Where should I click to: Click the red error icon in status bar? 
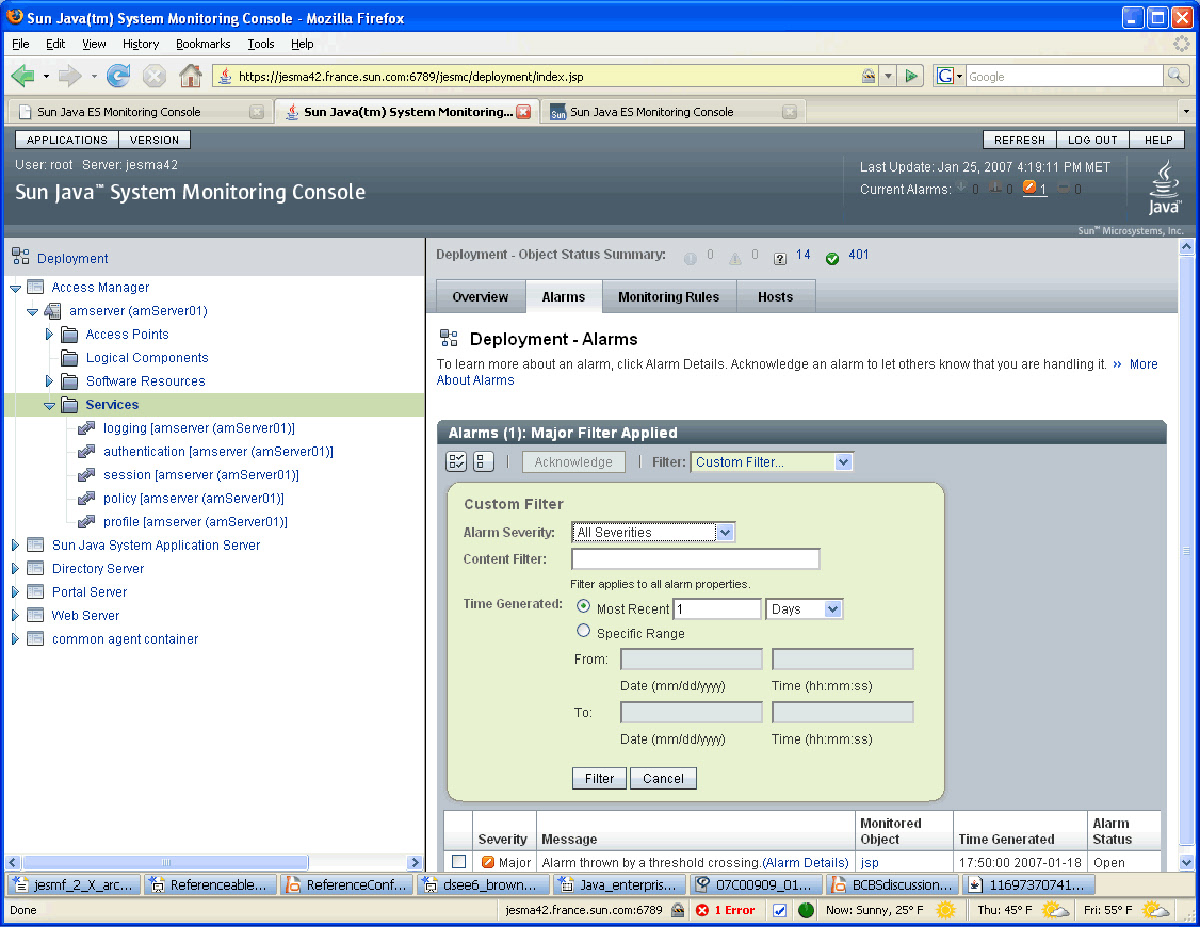pyautogui.click(x=702, y=910)
